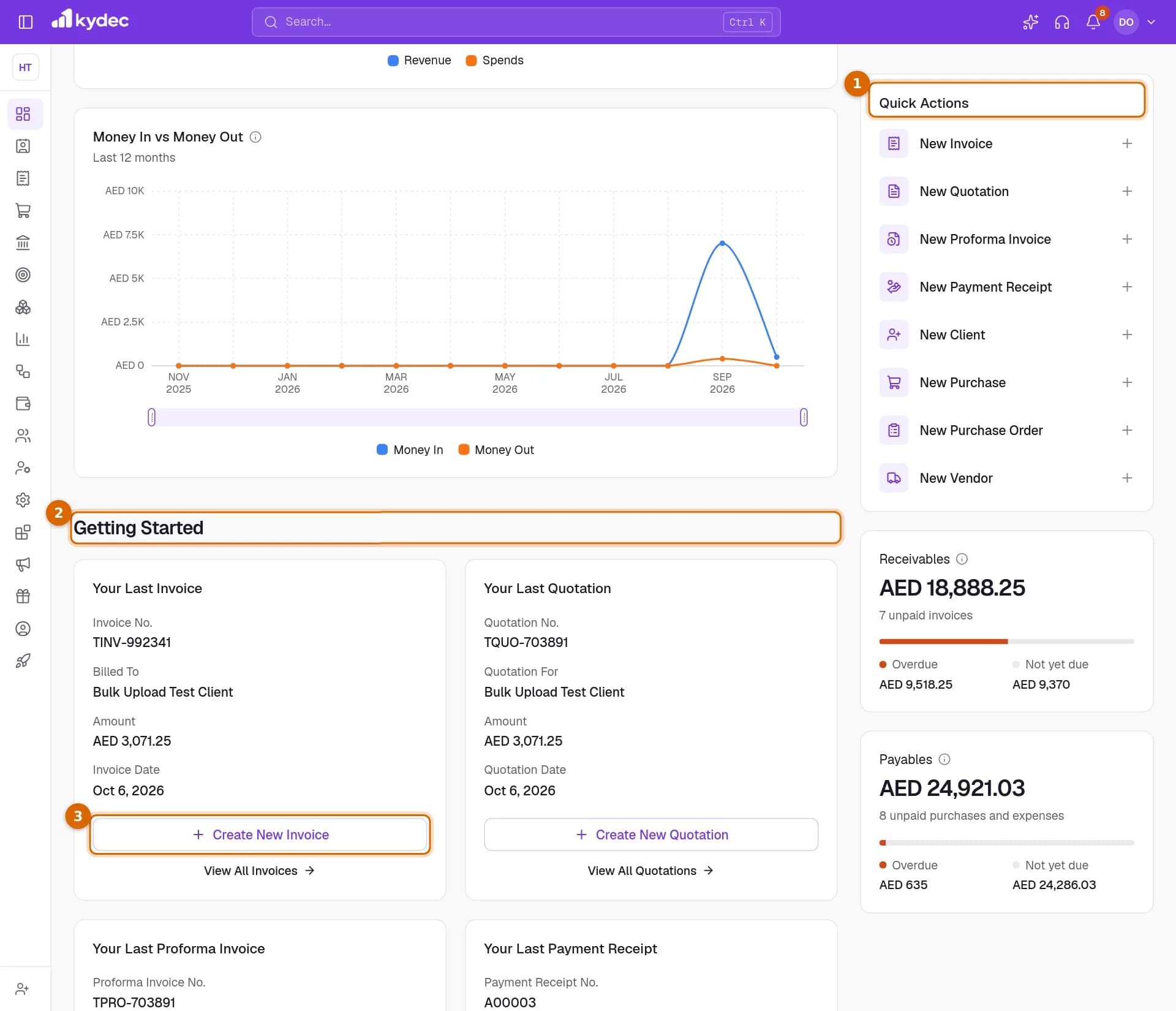This screenshot has height=1011, width=1176.
Task: Click the Payables overdue progress bar
Action: click(x=883, y=842)
